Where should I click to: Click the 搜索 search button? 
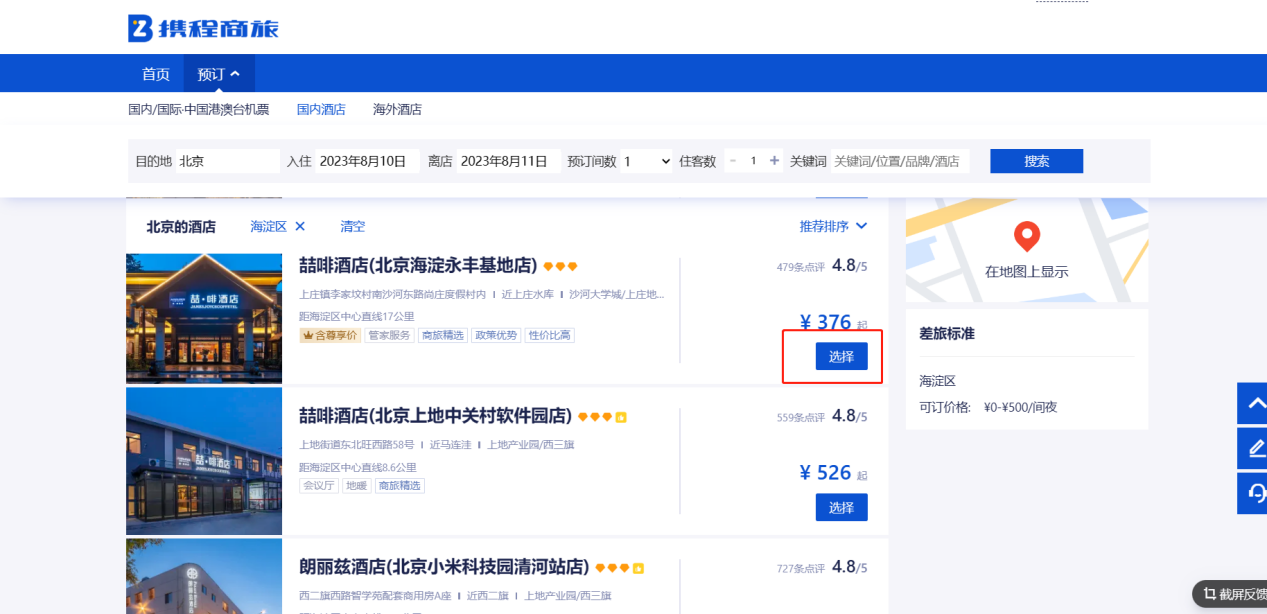point(1036,161)
